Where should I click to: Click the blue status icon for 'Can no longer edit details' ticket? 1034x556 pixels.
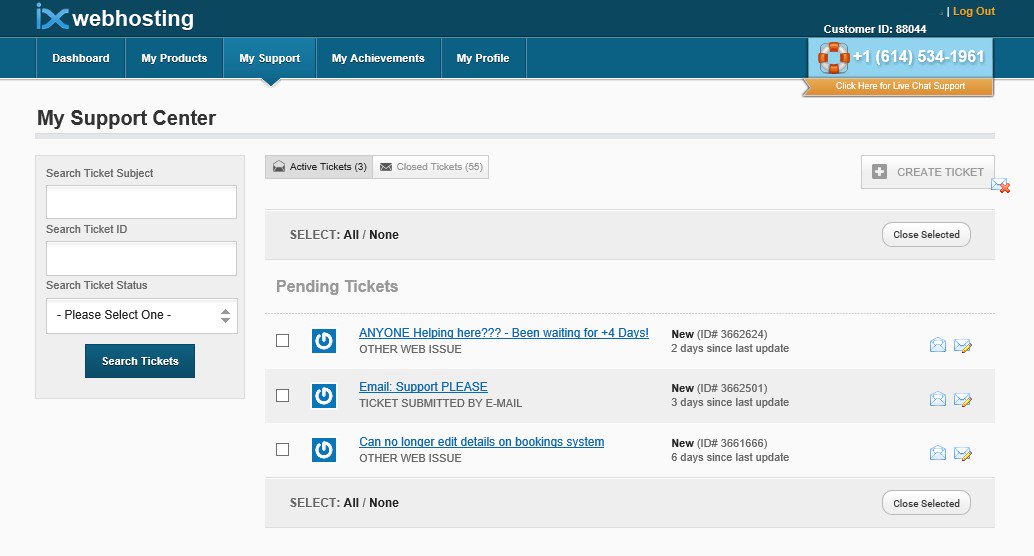pos(324,450)
